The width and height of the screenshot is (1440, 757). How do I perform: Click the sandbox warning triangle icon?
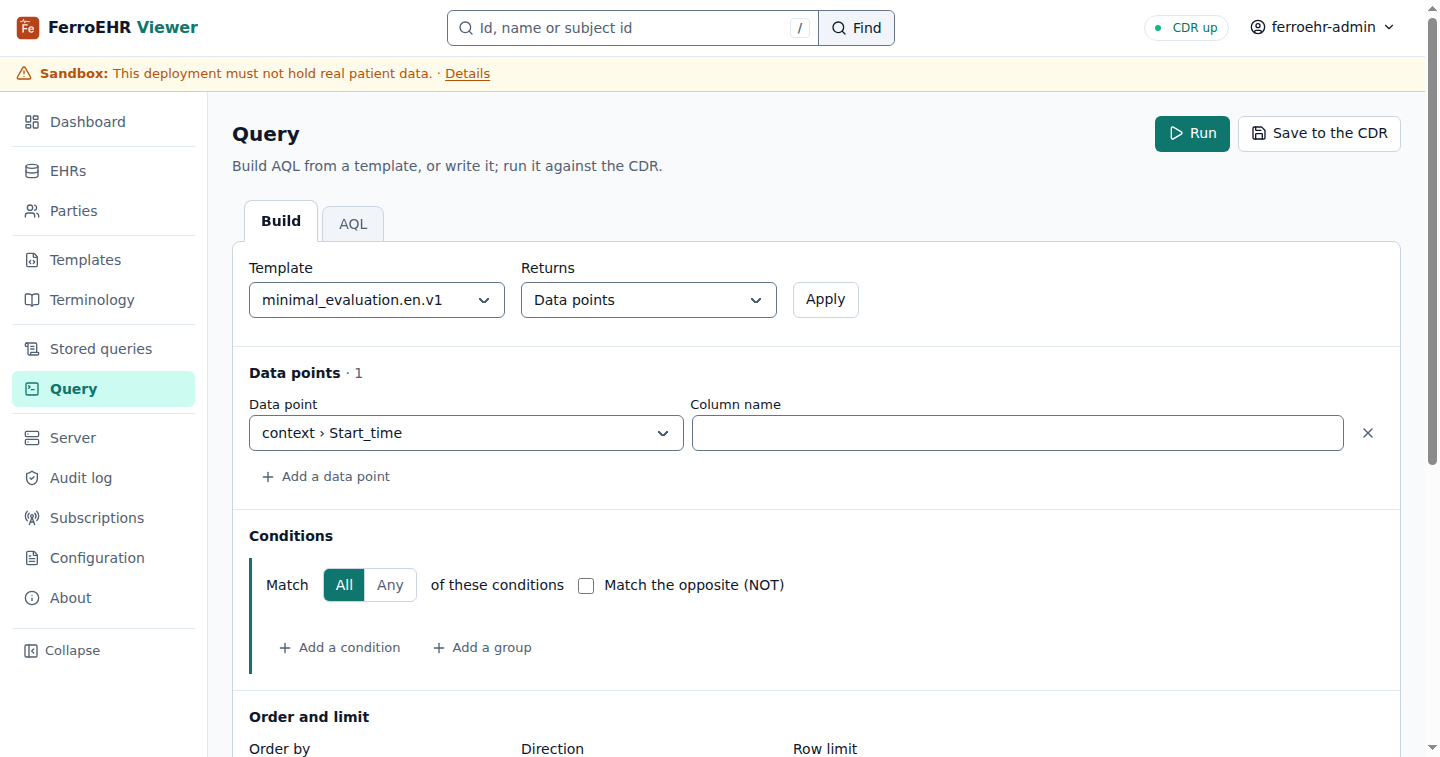24,74
